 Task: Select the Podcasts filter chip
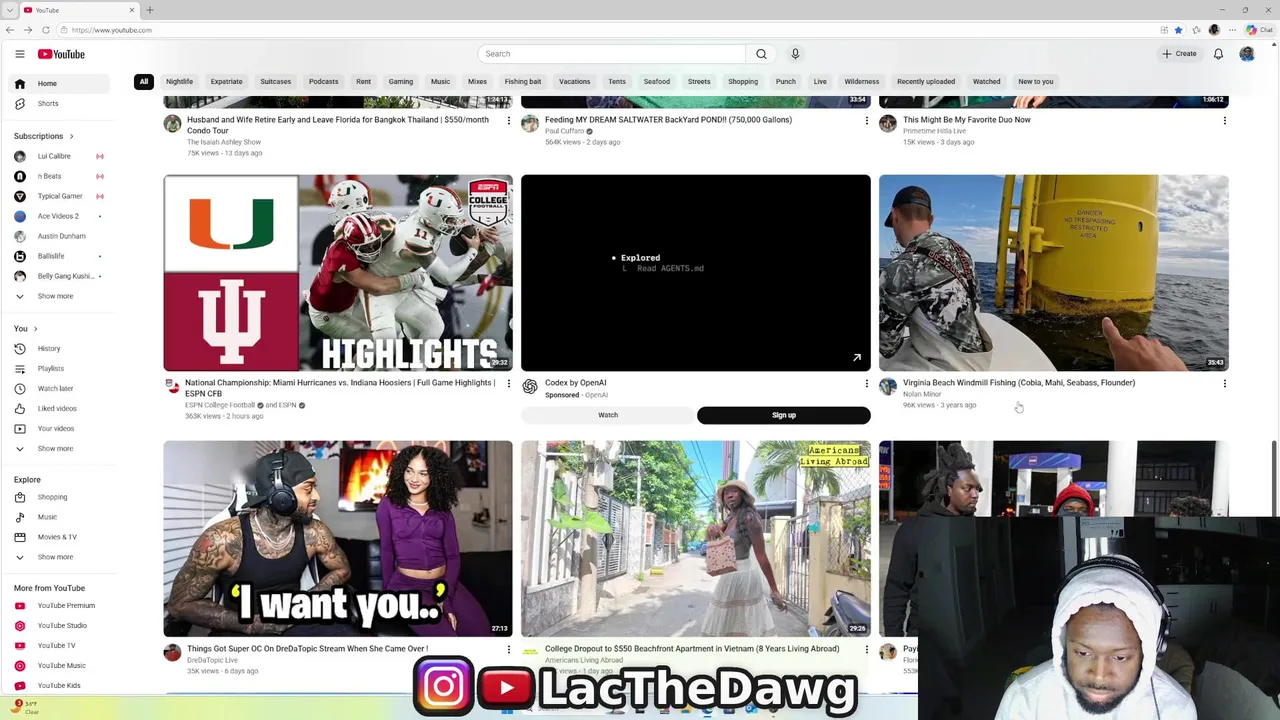pyautogui.click(x=324, y=82)
